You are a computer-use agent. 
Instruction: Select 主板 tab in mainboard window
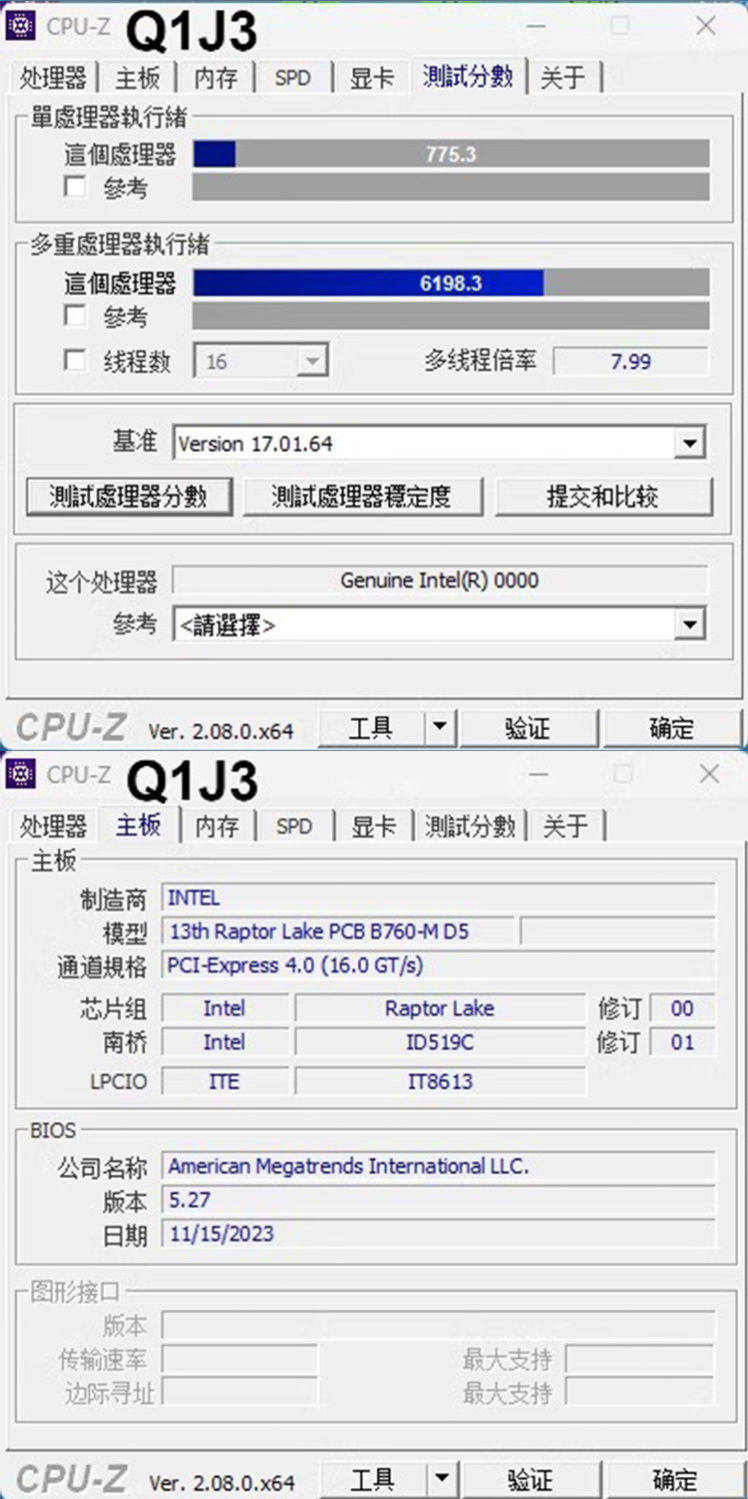[138, 824]
